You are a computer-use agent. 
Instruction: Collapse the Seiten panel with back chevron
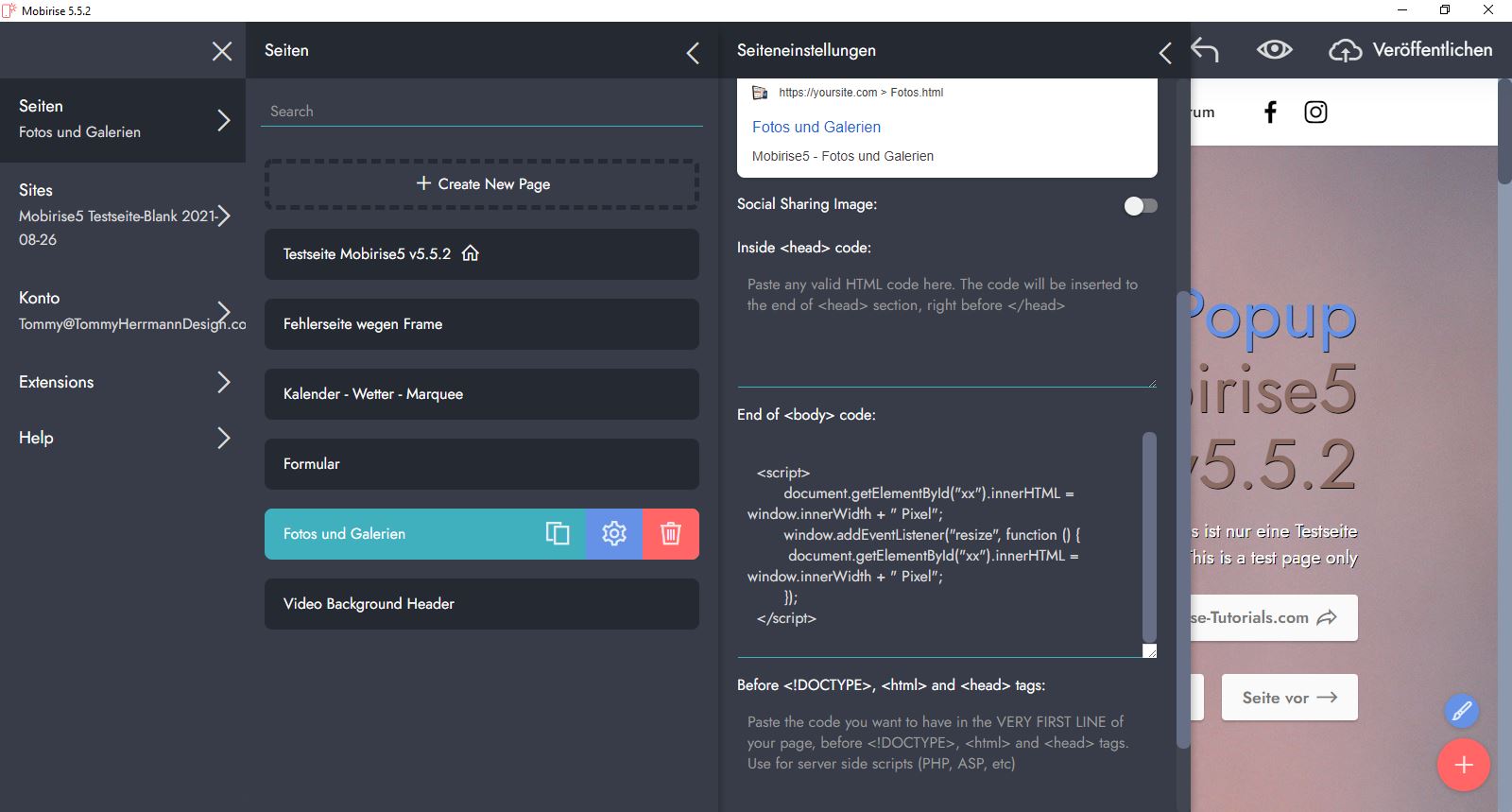[693, 53]
